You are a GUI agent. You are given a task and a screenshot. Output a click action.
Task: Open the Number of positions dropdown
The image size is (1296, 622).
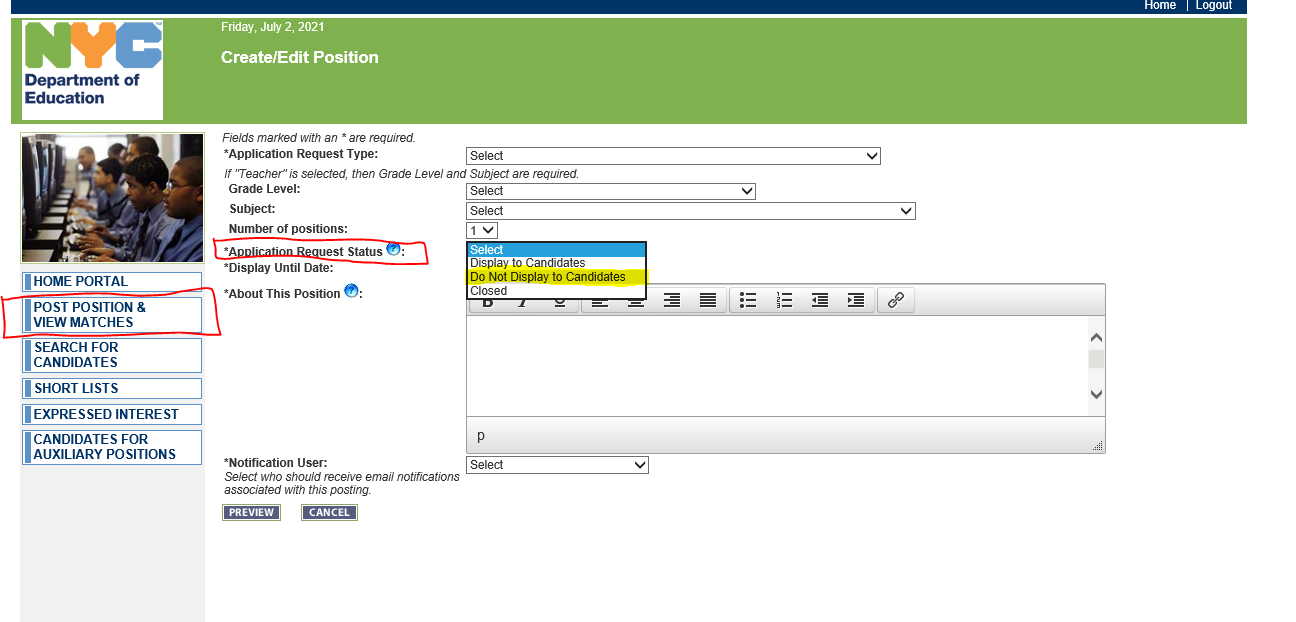(x=480, y=229)
